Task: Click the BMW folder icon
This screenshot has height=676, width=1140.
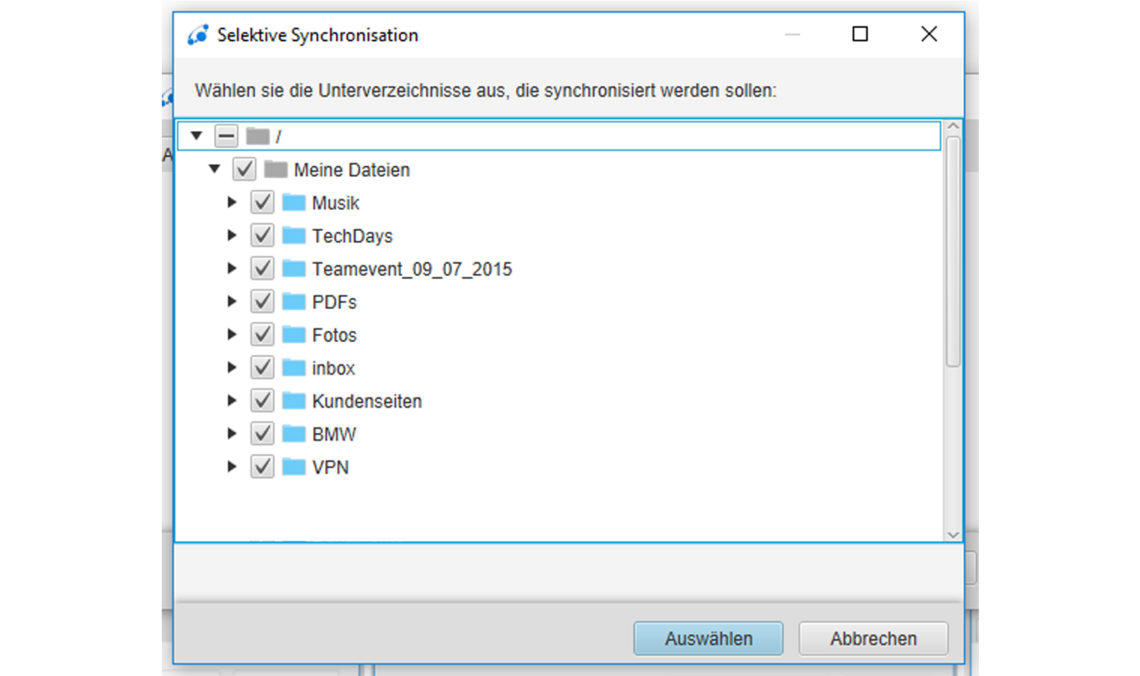Action: coord(294,433)
